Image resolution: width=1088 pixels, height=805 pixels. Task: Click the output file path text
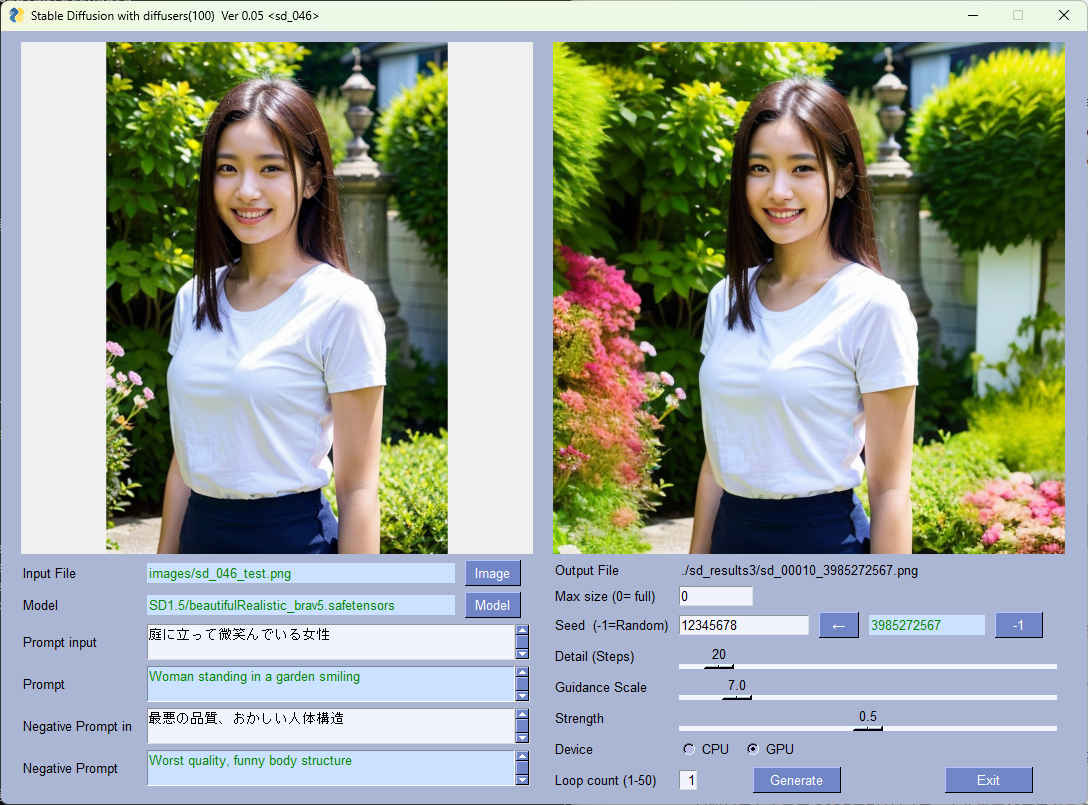coord(799,570)
